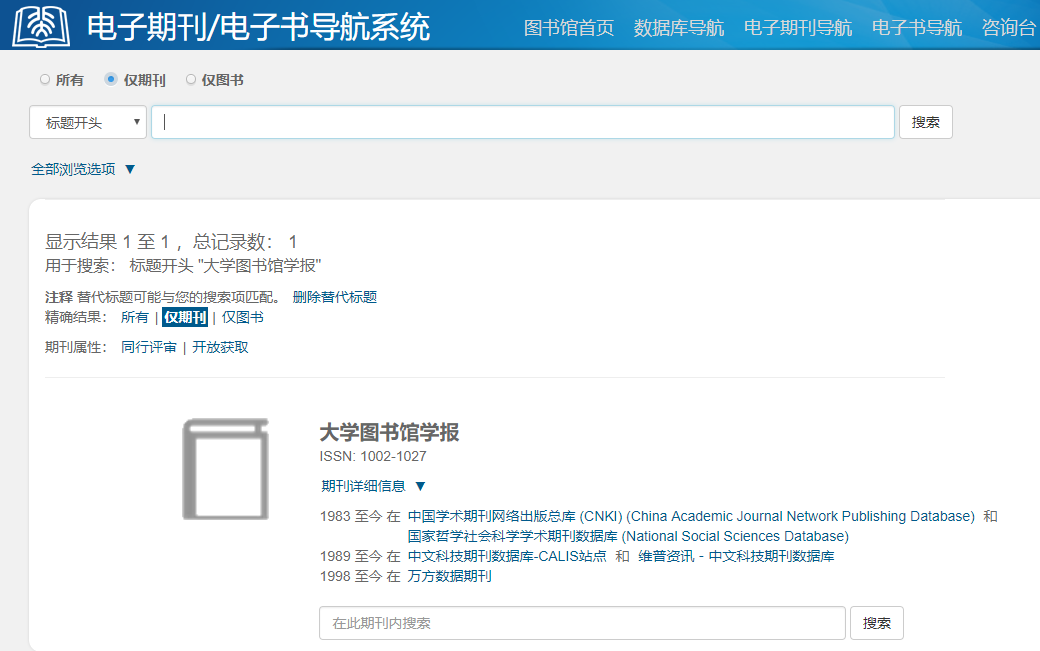The image size is (1040, 651).
Task: Open 中文科技期刊数据库-CALIS站点 link
Action: pos(507,556)
